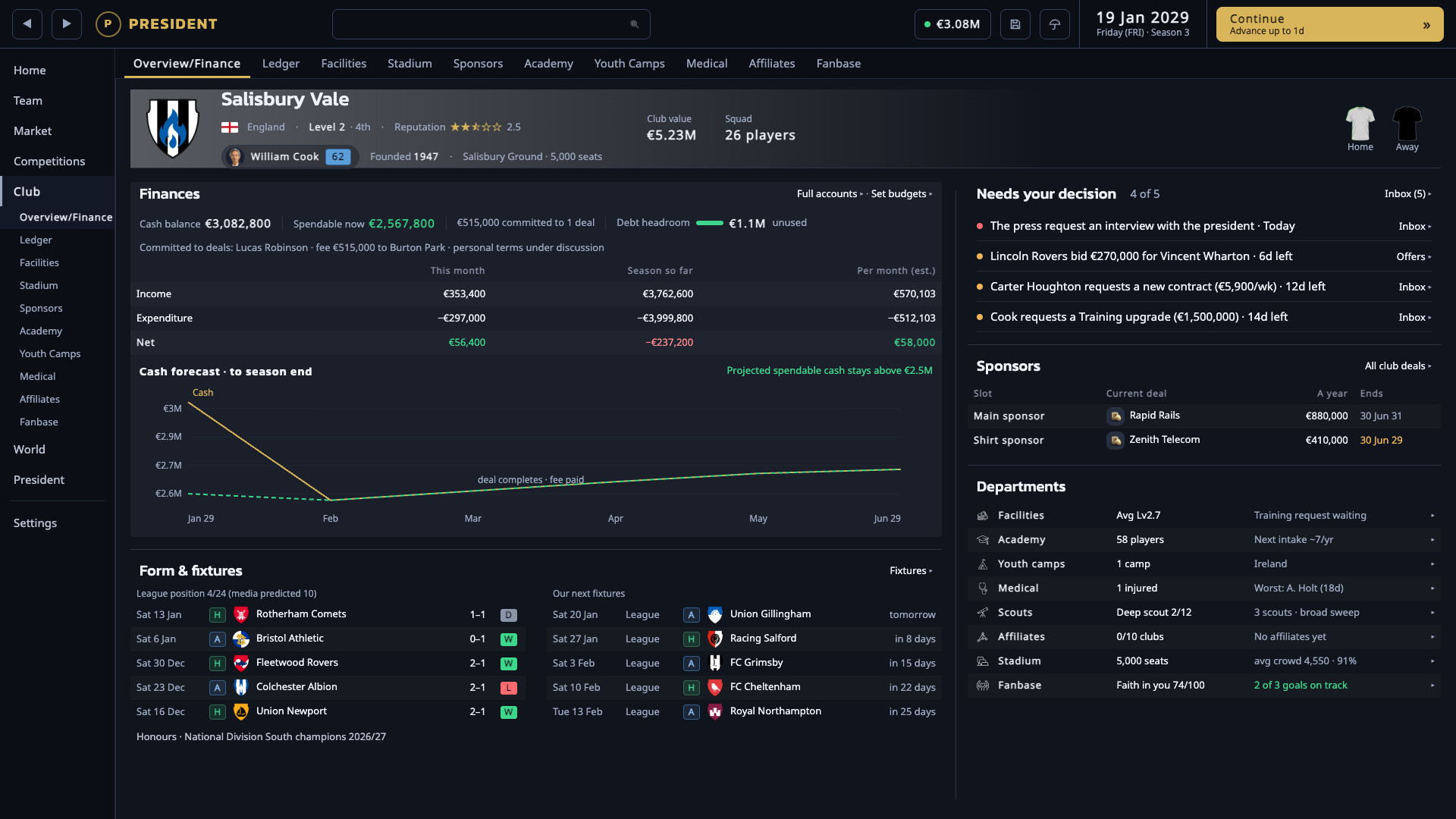Screen dimensions: 1456x819
Task: Click the €3.08M balance button
Action: (x=952, y=24)
